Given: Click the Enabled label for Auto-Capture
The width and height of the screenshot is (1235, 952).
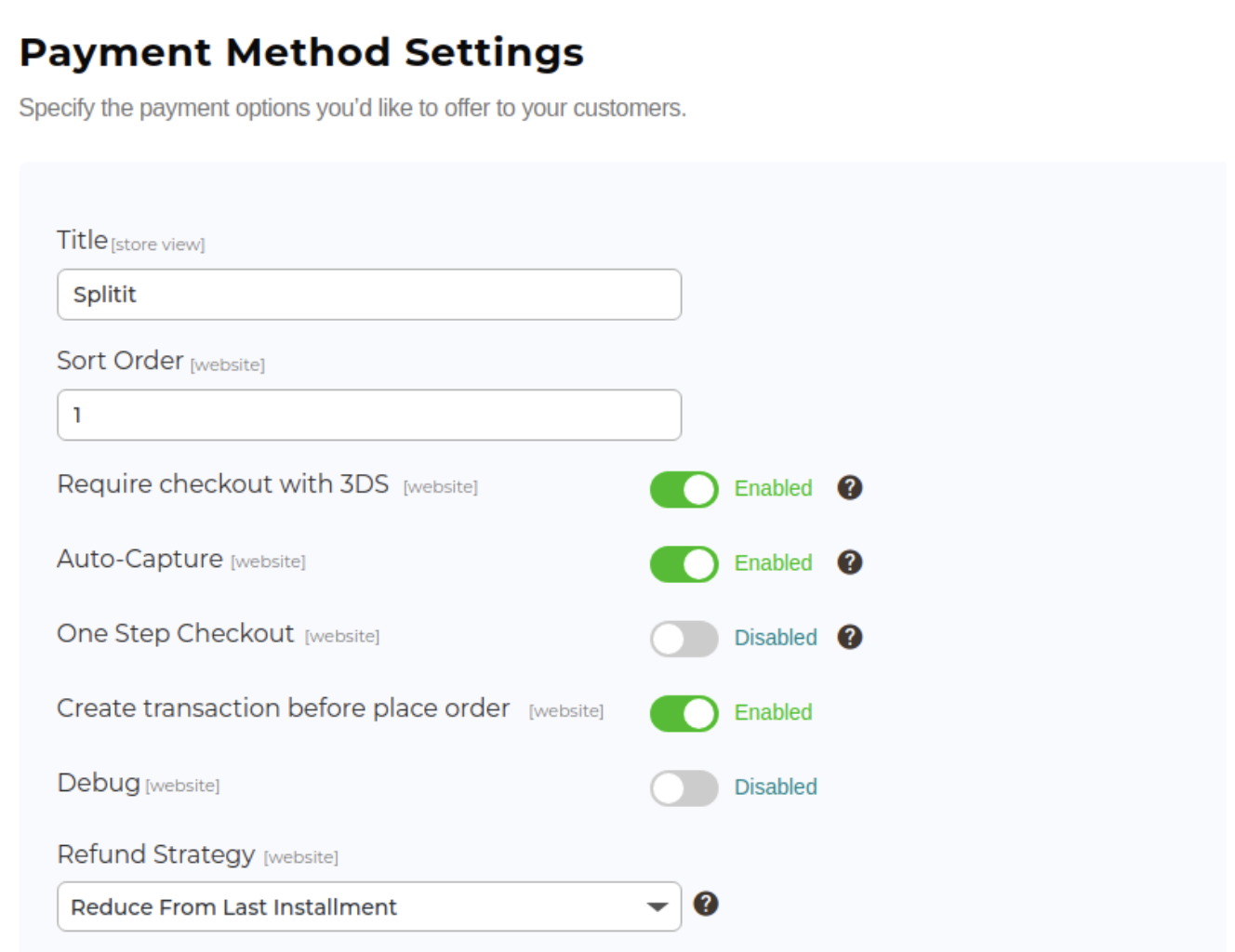Looking at the screenshot, I should pos(773,562).
